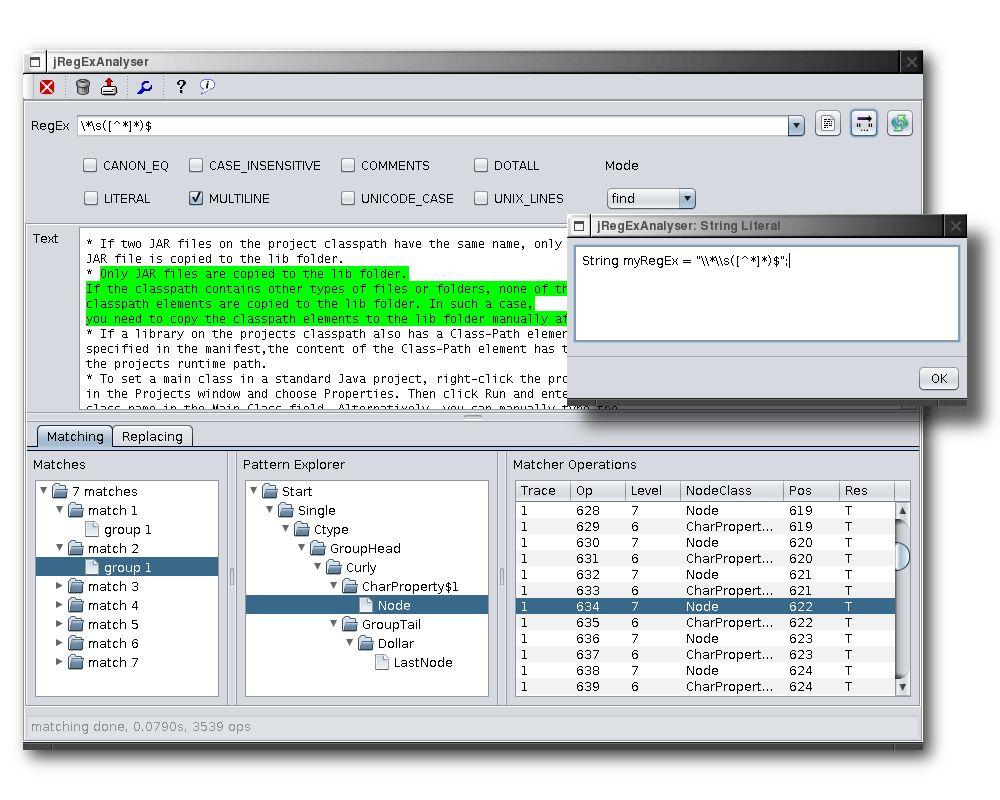Switch to the Replacing tab
Viewport: 1000px width, 800px height.
point(152,437)
